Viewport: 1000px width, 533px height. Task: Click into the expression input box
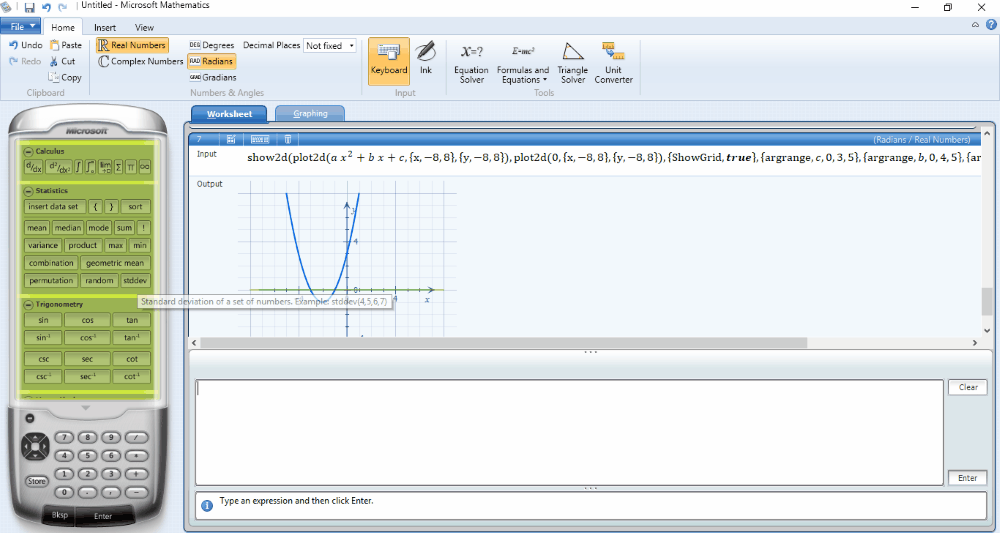(x=569, y=432)
